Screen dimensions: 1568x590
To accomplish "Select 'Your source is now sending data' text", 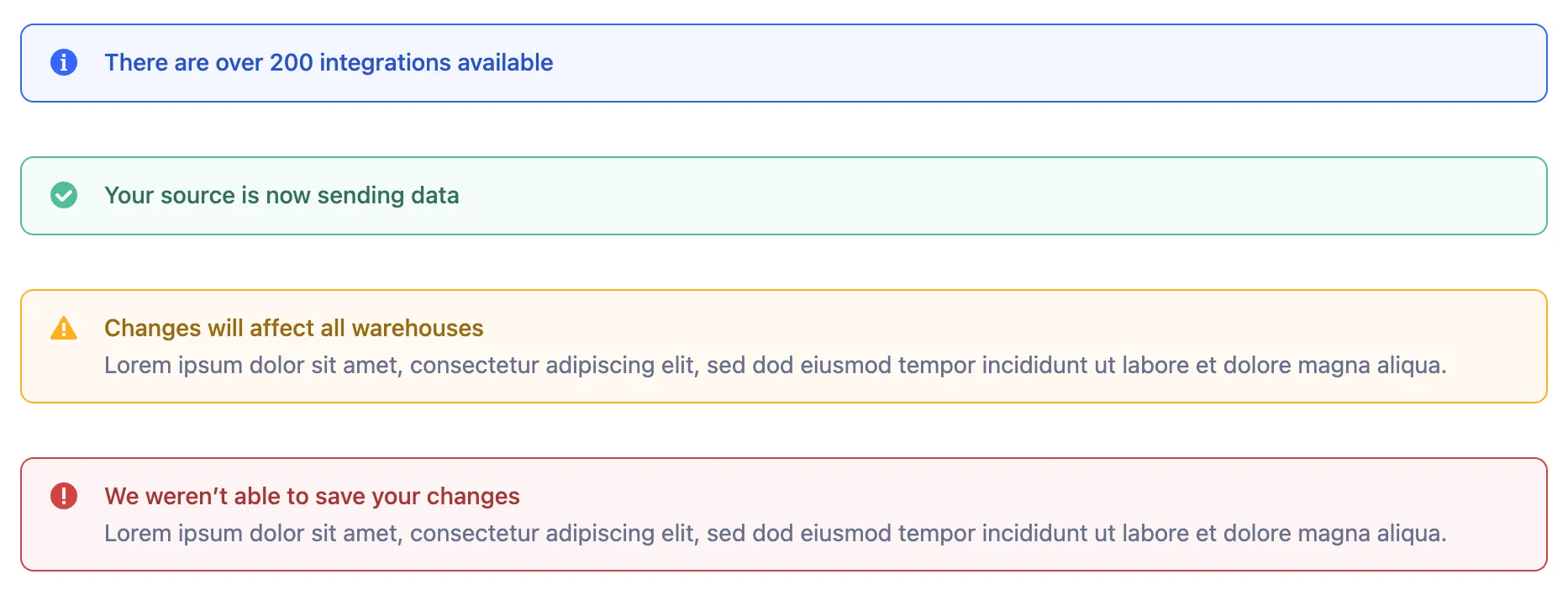I will click(282, 196).
